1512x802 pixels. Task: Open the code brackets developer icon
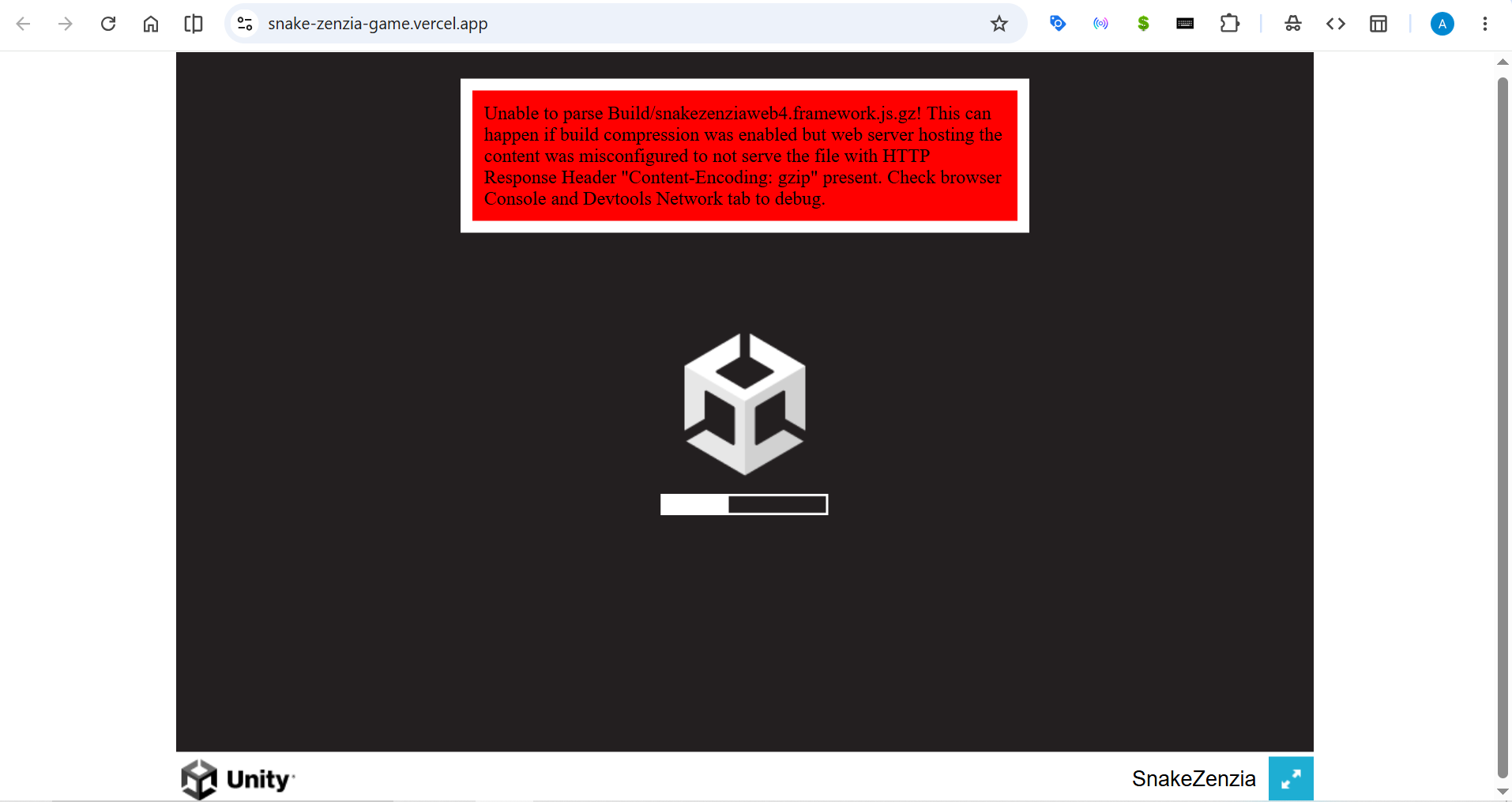pos(1336,24)
